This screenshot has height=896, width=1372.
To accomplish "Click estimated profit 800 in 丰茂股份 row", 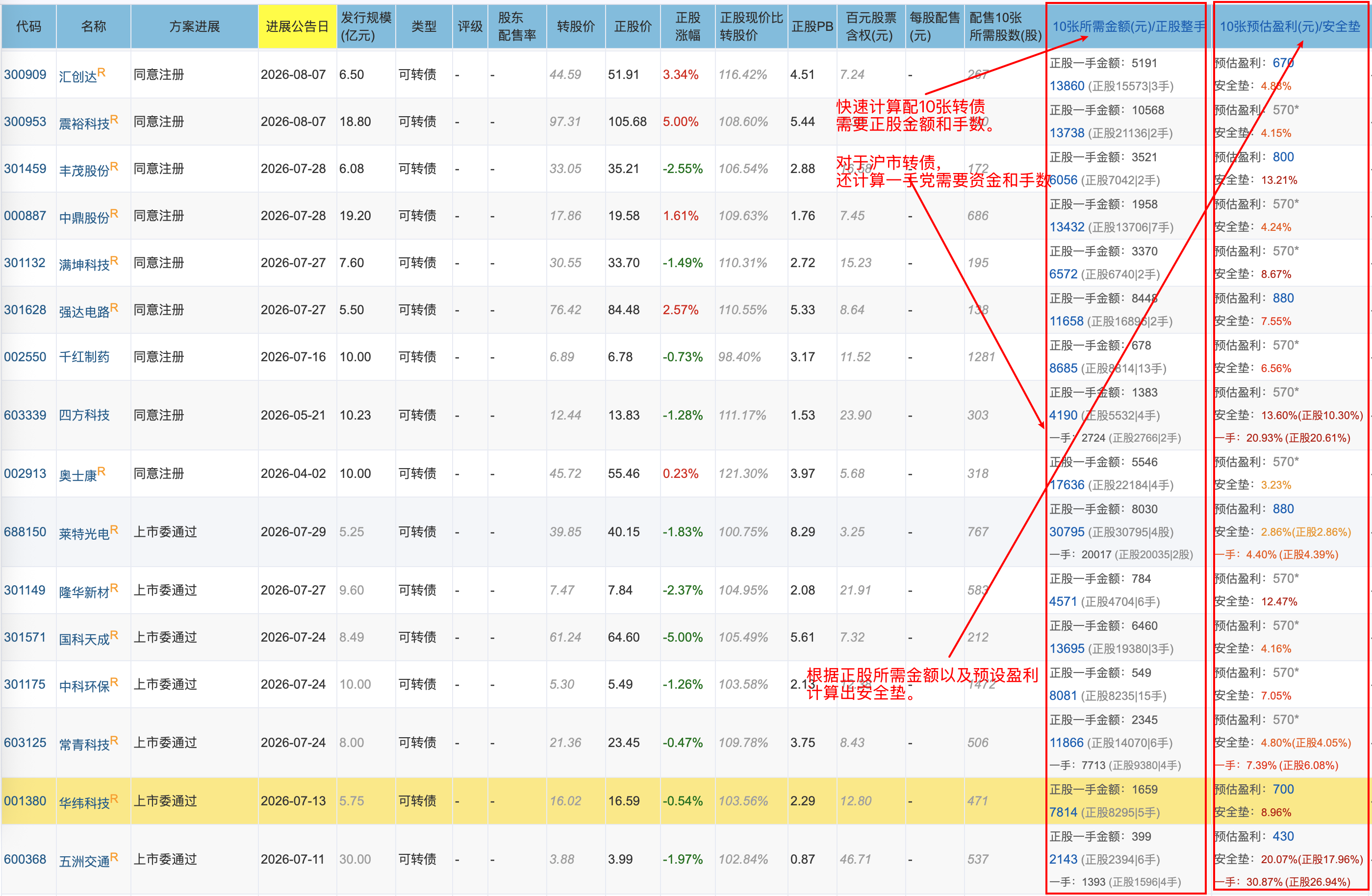I will (x=1283, y=157).
